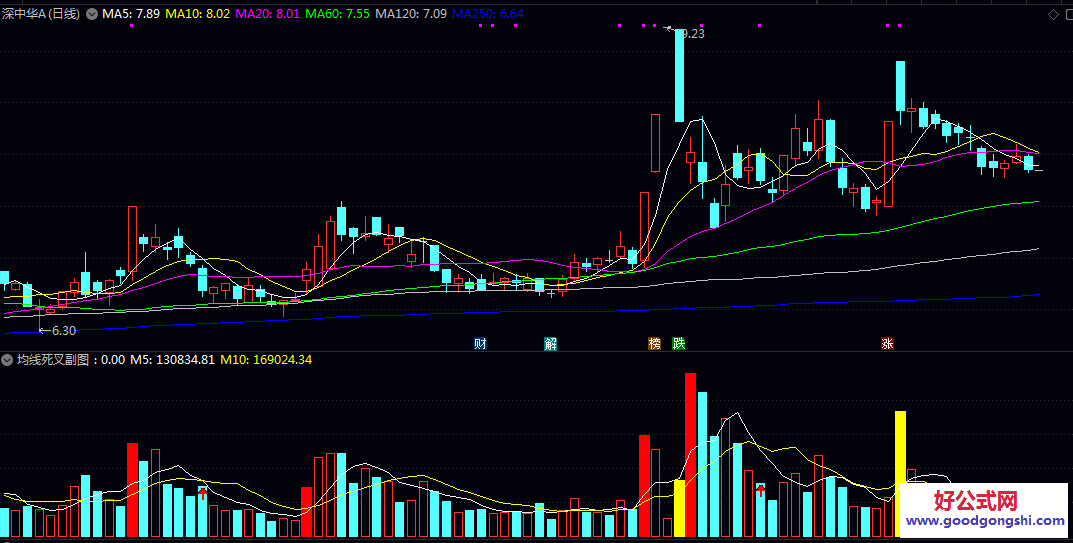This screenshot has height=543, width=1073.
Task: Click the 6.30 low price marker
Action: click(57, 331)
